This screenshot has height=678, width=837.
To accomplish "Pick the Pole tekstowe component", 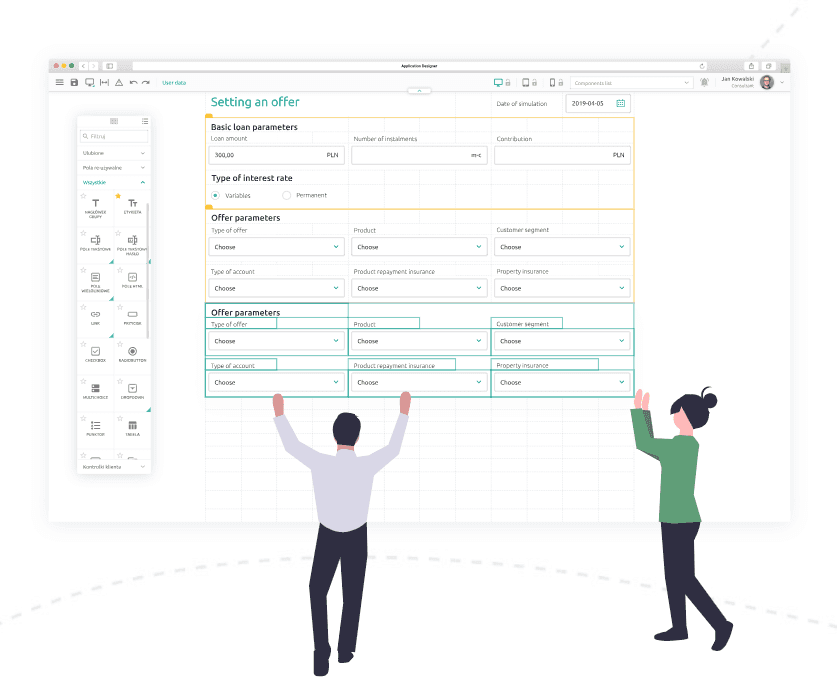I will 96,243.
